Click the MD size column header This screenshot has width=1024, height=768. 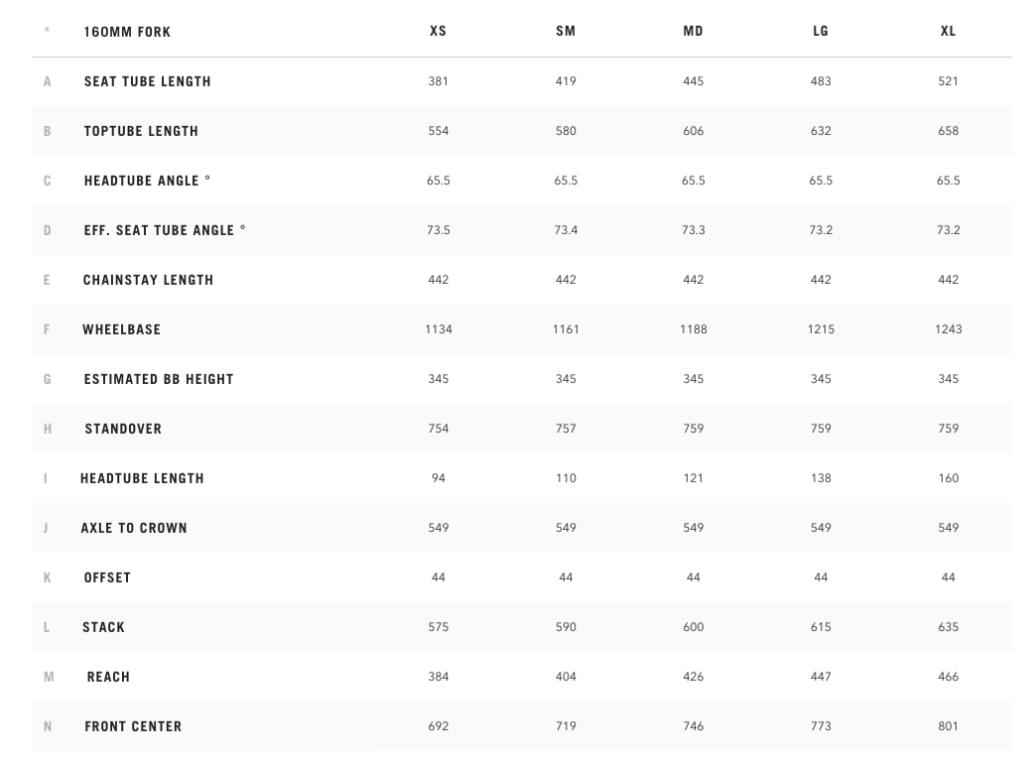[x=693, y=32]
